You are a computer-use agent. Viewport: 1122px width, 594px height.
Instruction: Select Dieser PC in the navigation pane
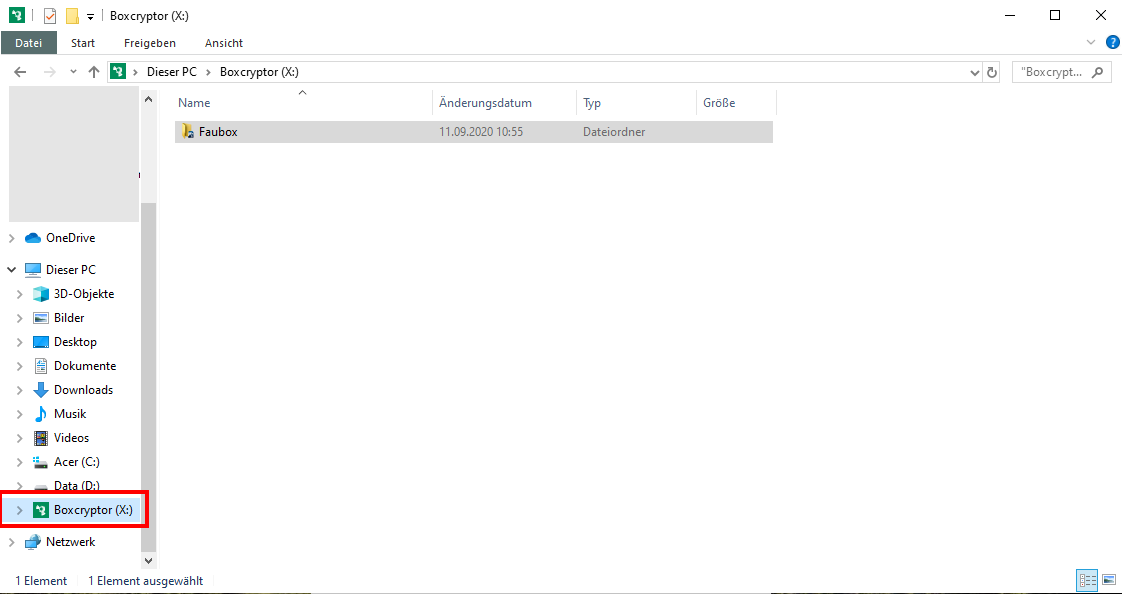70,270
